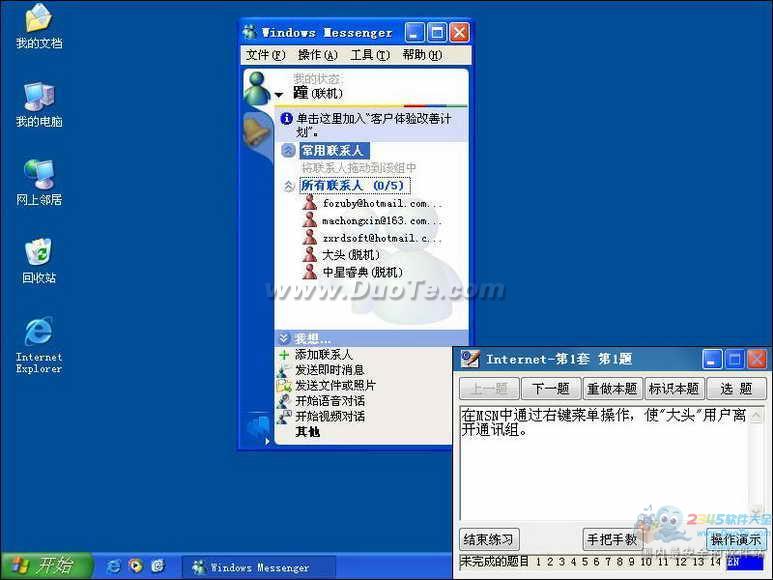Open Network Neighborhood desktop icon
773x580 pixels.
[x=39, y=183]
